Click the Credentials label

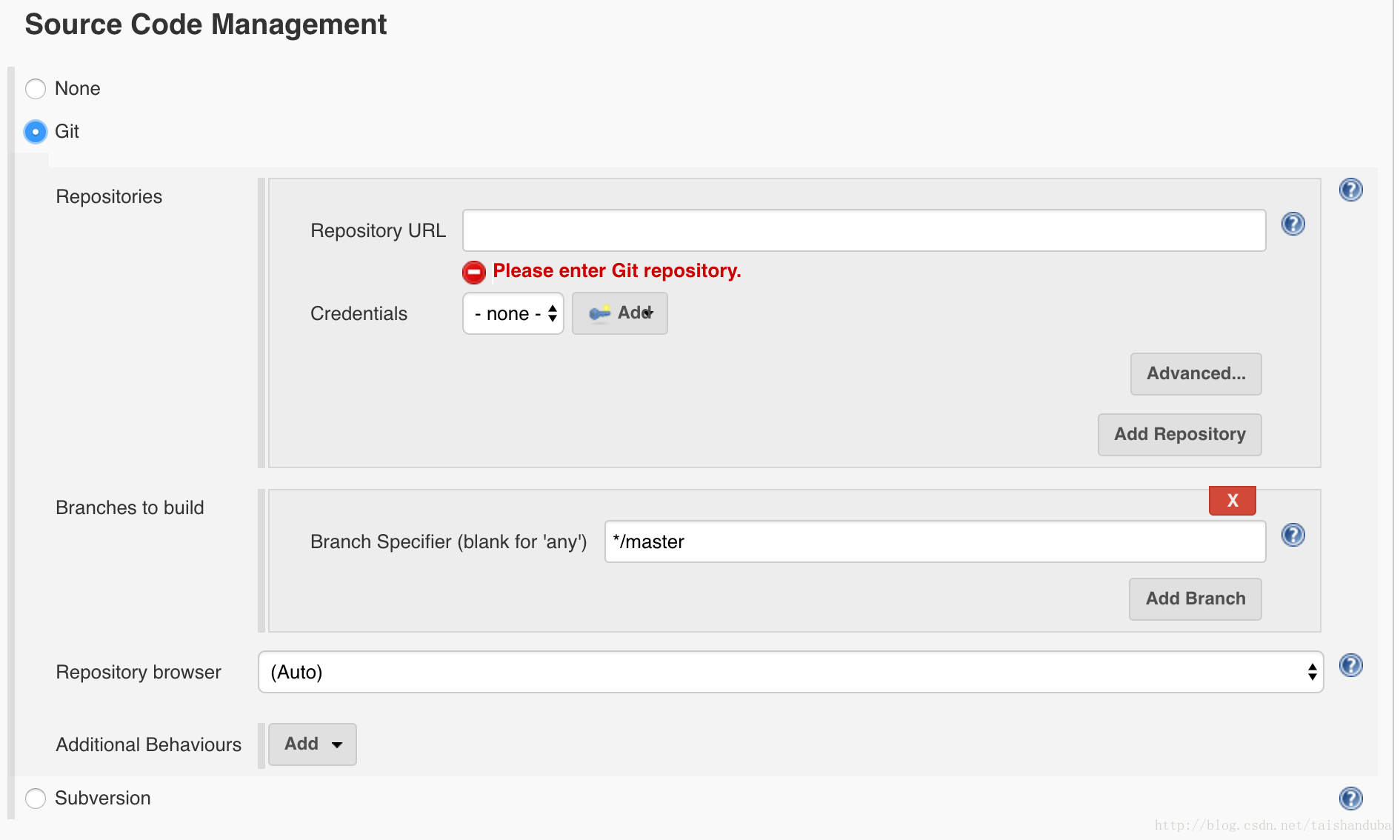359,314
